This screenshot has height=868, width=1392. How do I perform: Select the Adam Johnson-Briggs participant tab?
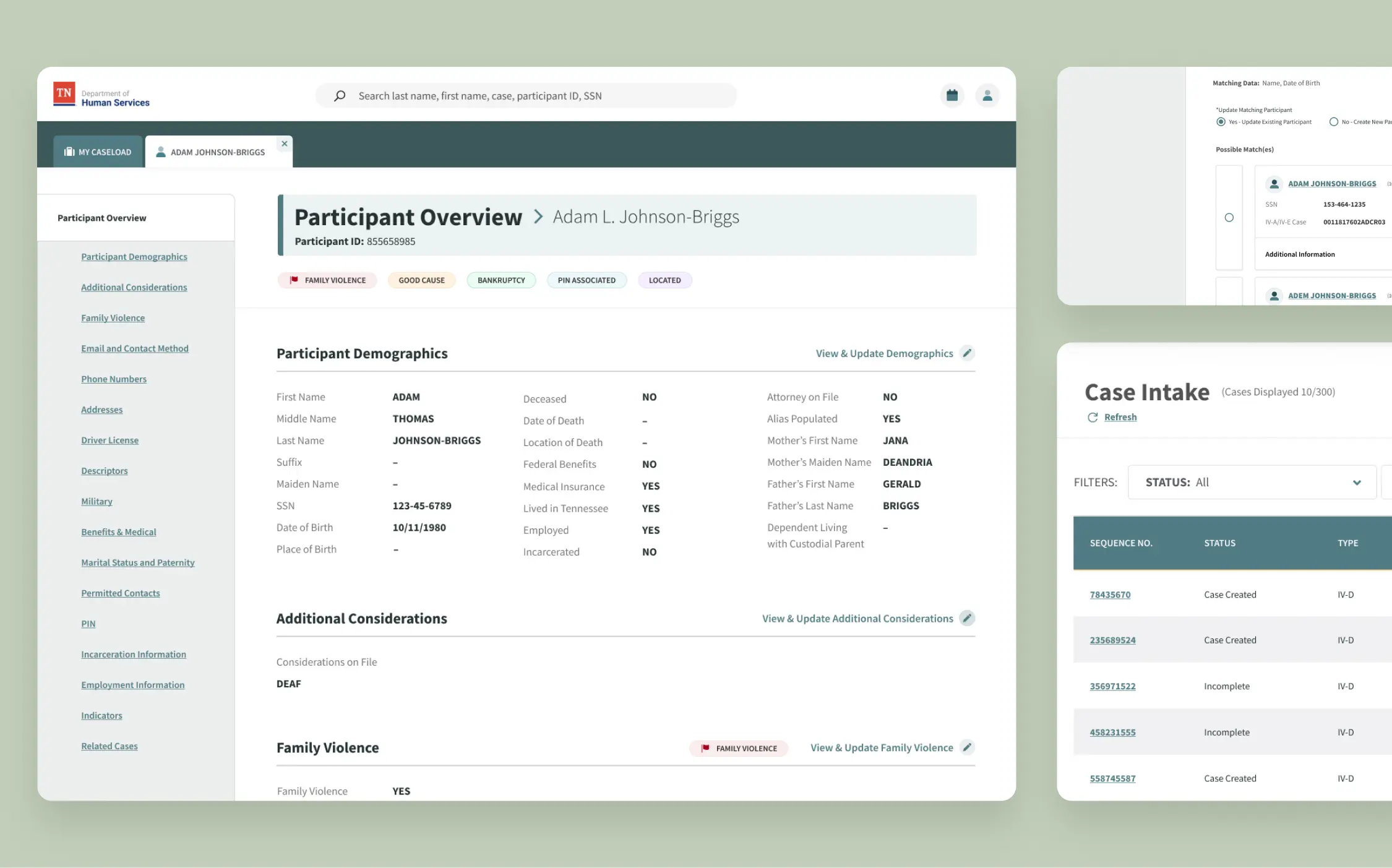point(211,152)
